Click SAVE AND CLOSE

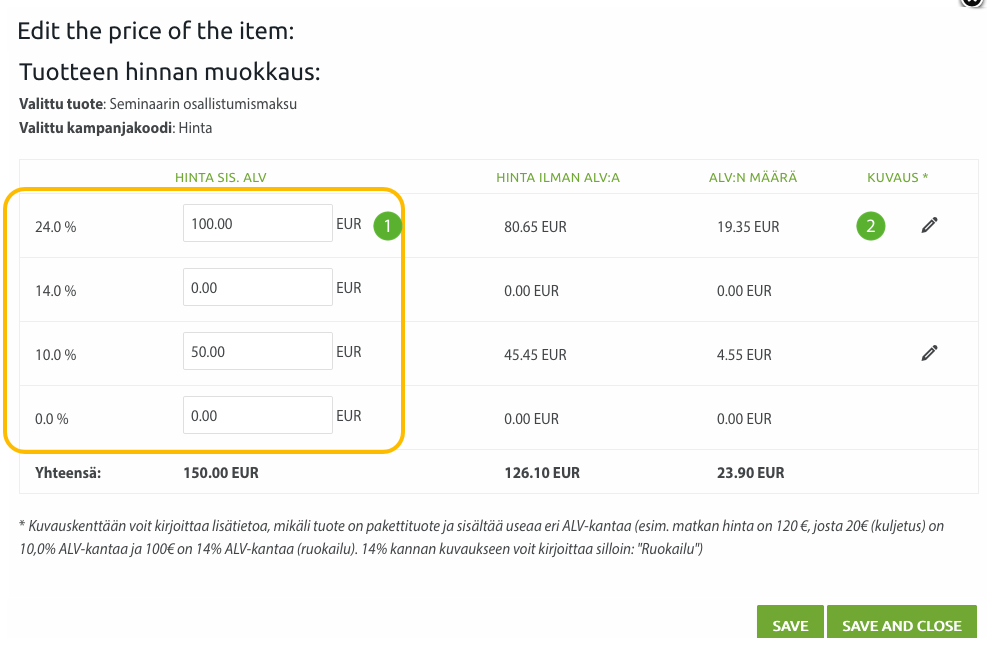tap(901, 625)
